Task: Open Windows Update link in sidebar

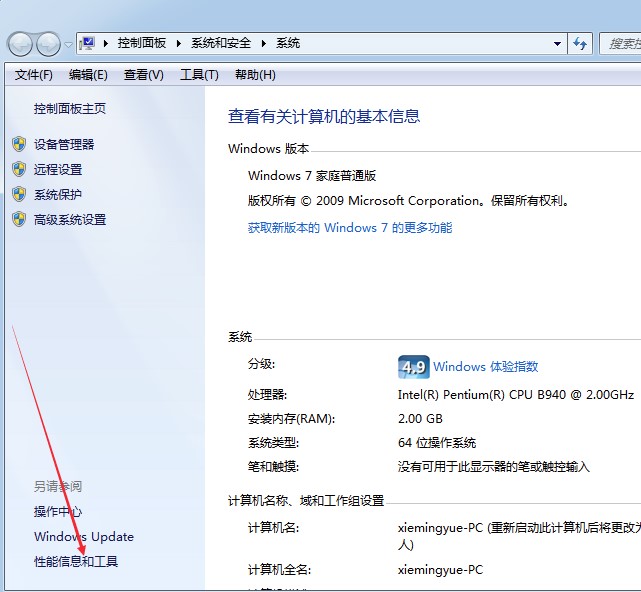Action: point(84,536)
